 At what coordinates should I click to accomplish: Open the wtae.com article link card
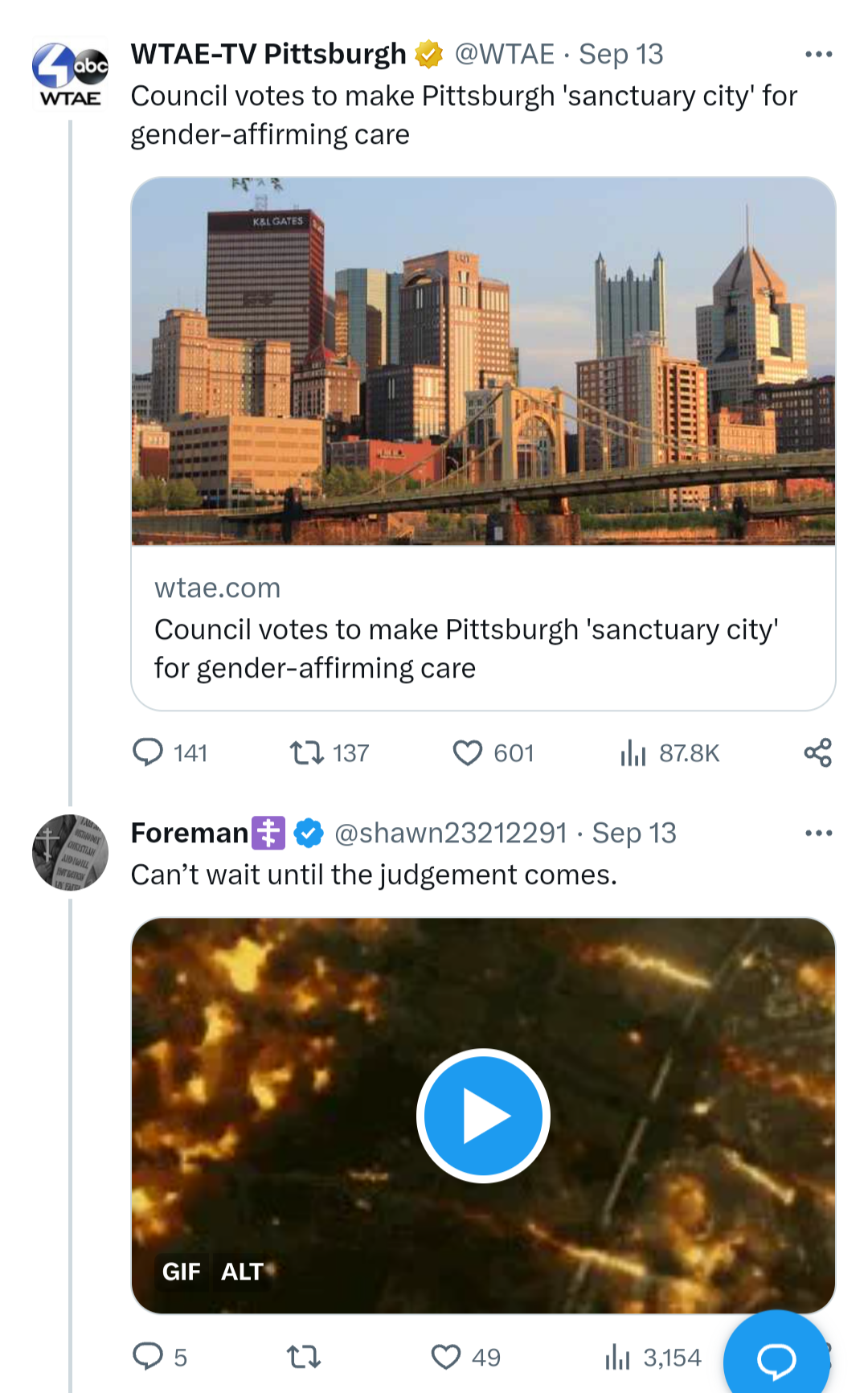click(x=483, y=629)
